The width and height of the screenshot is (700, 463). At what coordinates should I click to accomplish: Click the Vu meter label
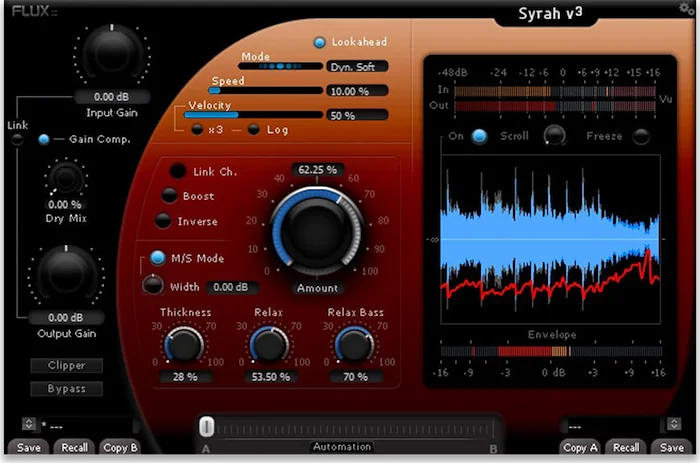point(665,99)
